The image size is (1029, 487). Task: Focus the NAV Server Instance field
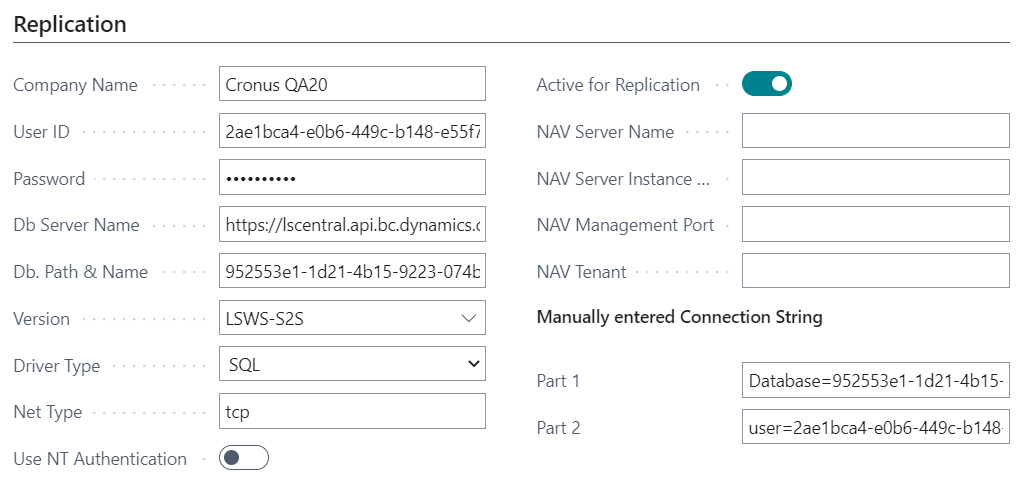875,178
